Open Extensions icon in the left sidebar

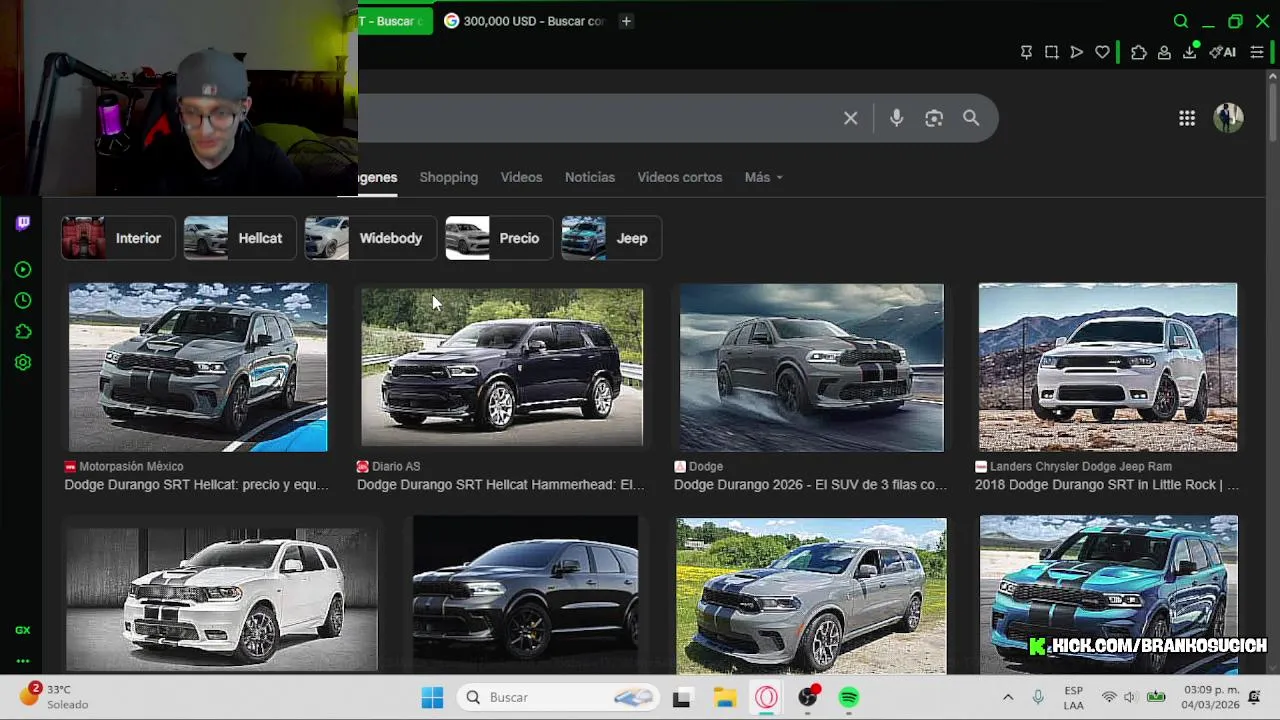23,331
